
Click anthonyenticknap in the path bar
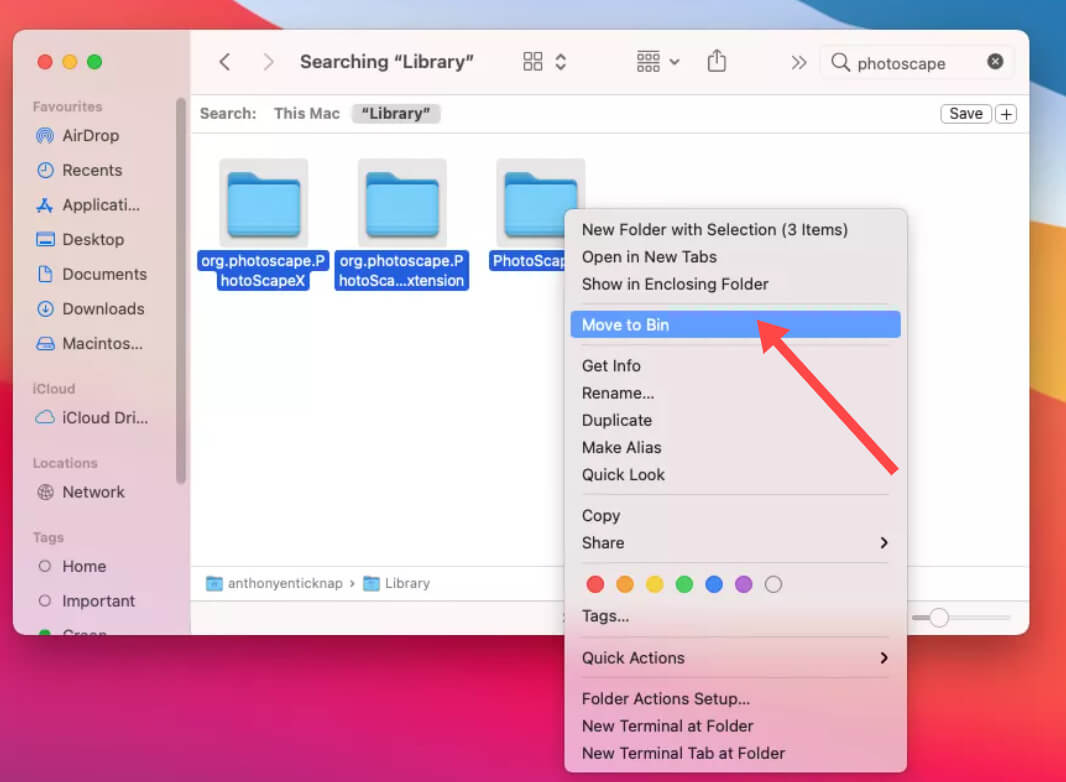pos(274,583)
